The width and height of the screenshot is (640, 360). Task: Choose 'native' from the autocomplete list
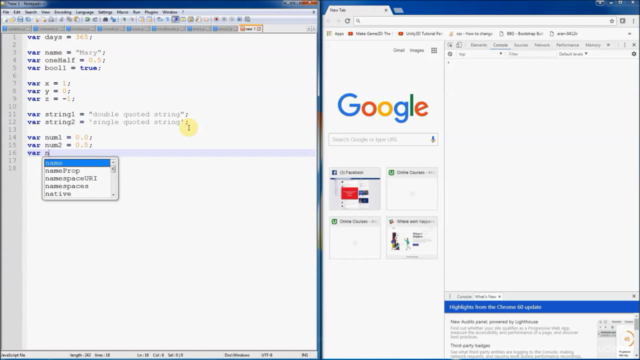(x=77, y=194)
